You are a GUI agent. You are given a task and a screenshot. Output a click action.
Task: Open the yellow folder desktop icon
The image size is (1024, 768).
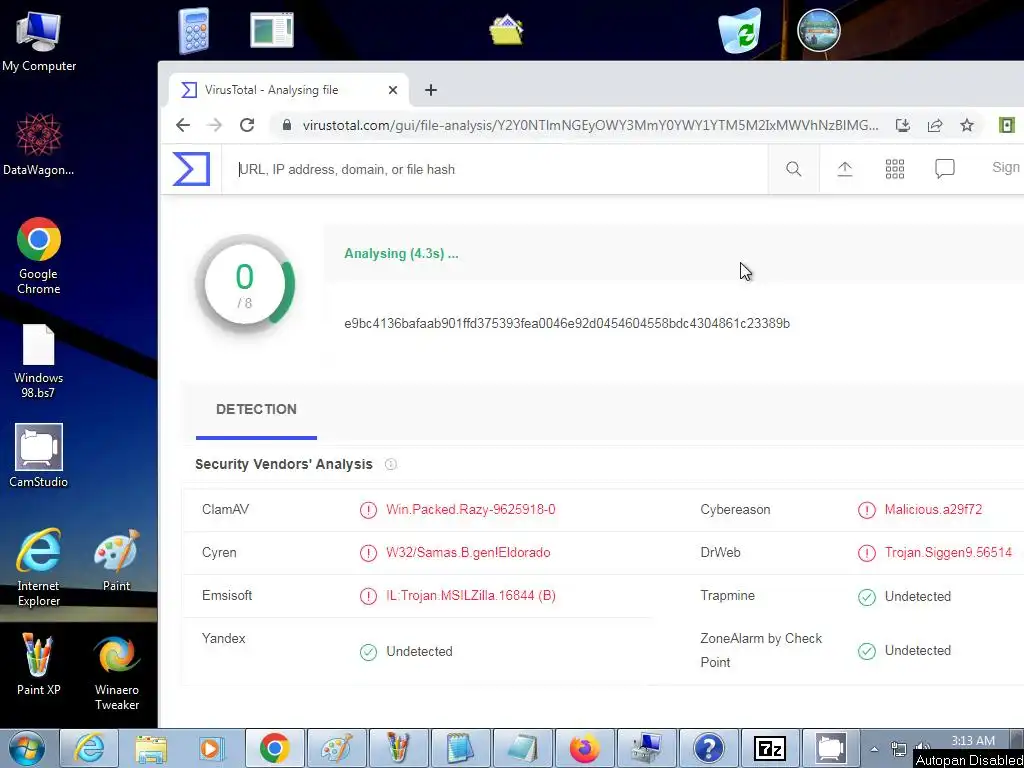507,29
